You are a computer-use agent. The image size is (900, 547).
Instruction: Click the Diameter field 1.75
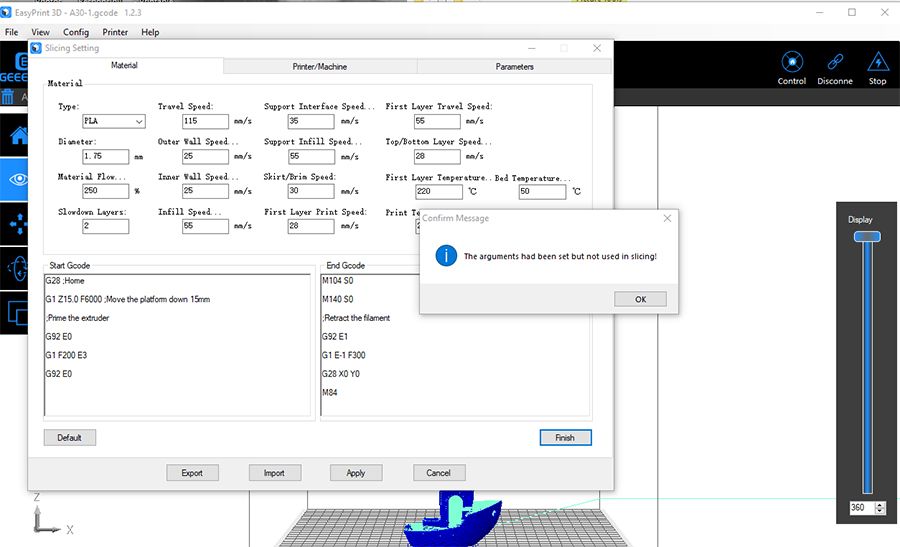[106, 156]
